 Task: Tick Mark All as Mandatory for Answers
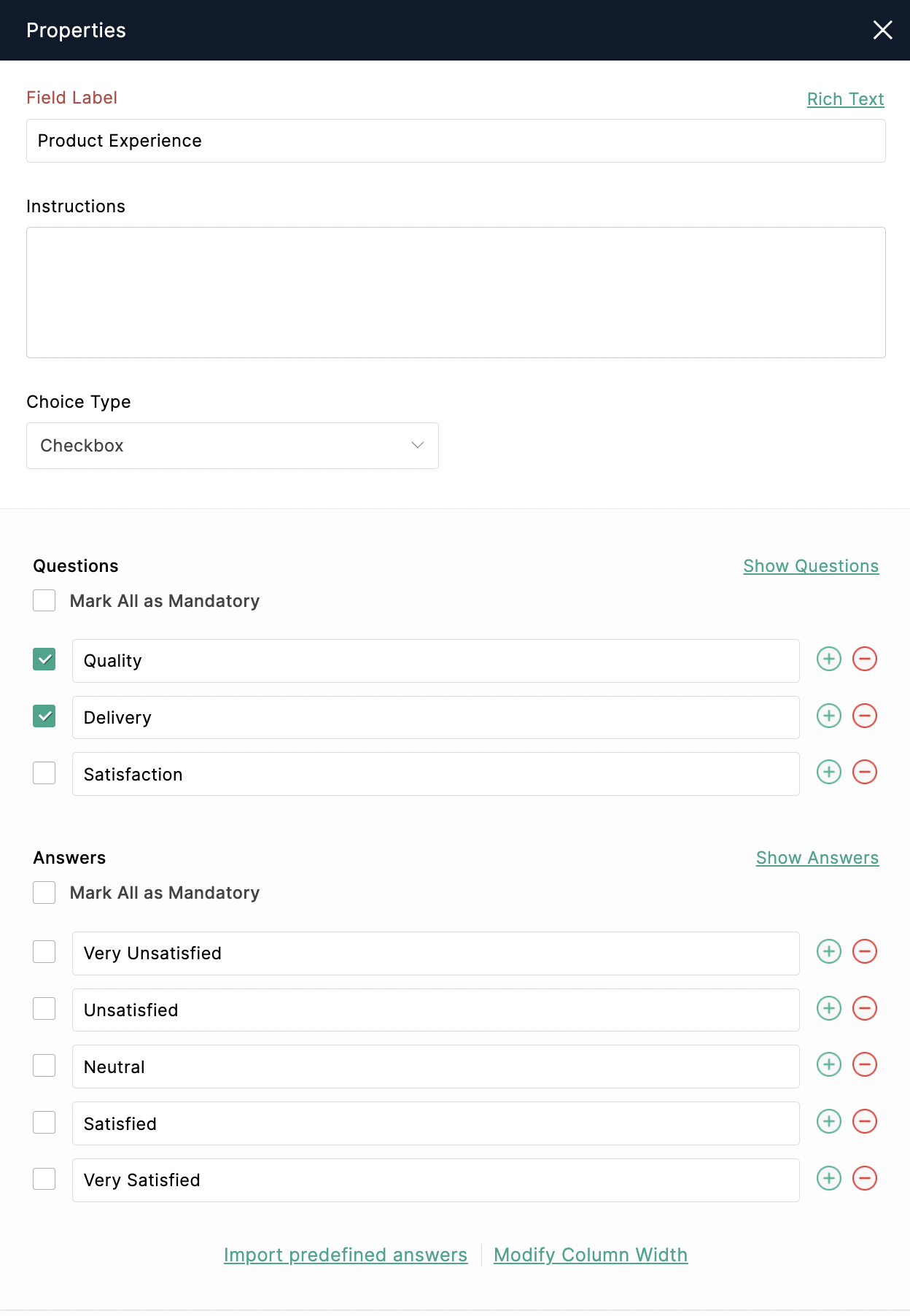[x=44, y=893]
